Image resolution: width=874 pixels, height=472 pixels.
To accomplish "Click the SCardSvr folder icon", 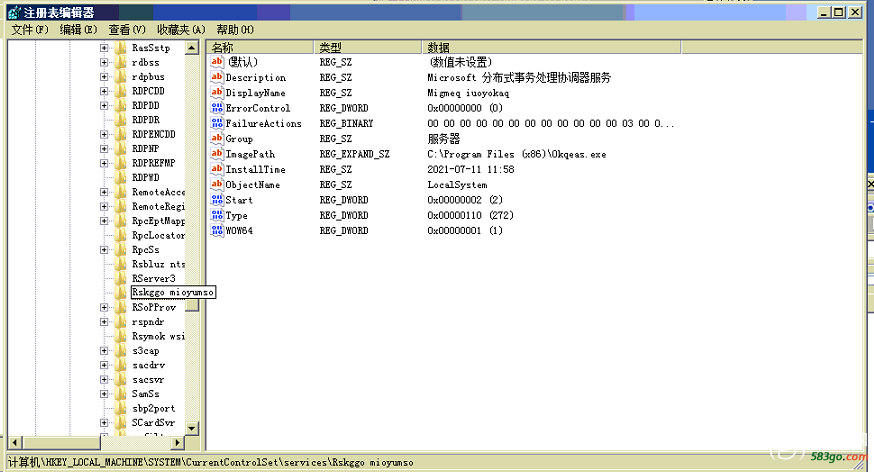I will [120, 423].
